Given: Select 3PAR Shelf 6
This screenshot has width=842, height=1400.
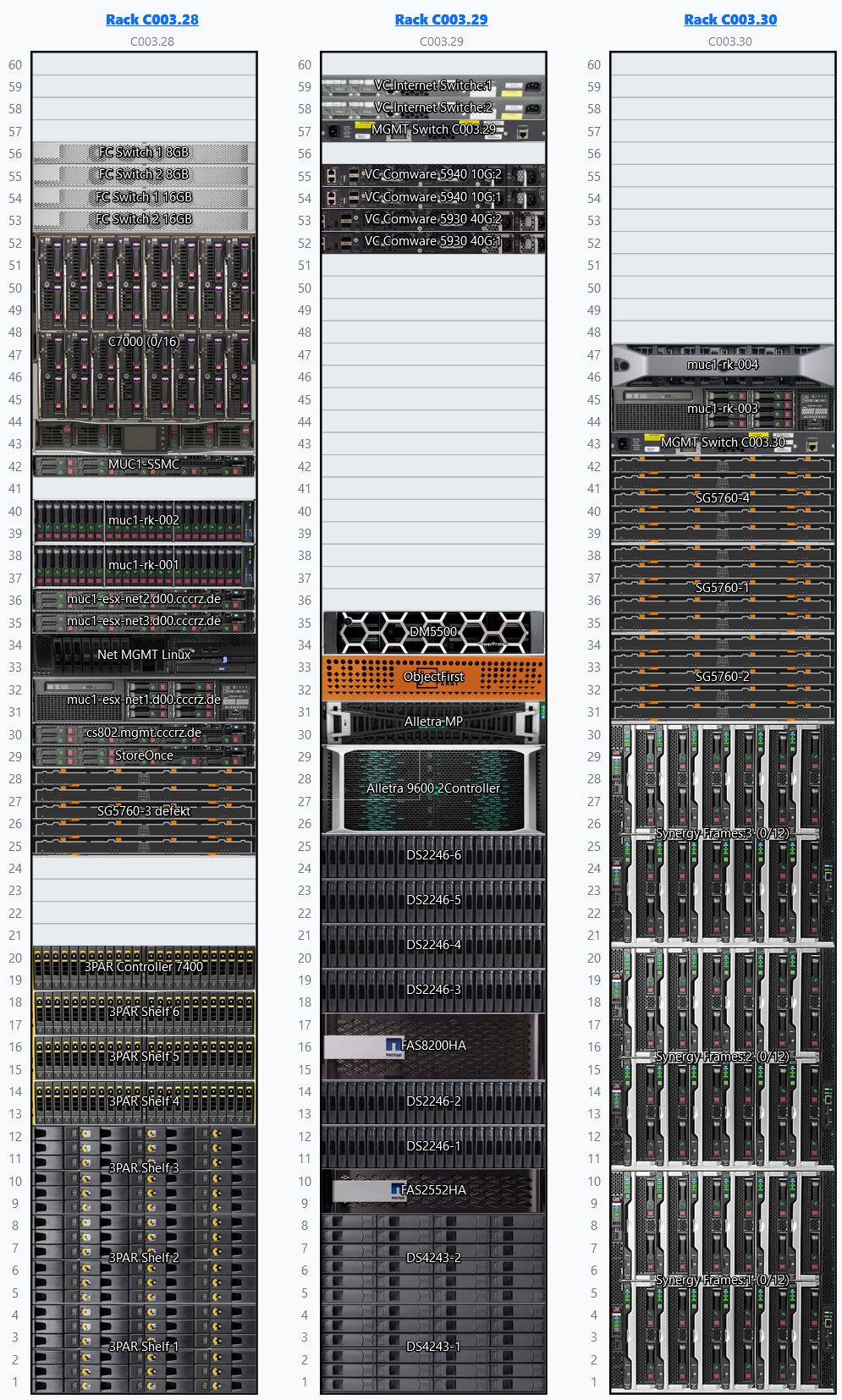Looking at the screenshot, I should (x=144, y=1013).
